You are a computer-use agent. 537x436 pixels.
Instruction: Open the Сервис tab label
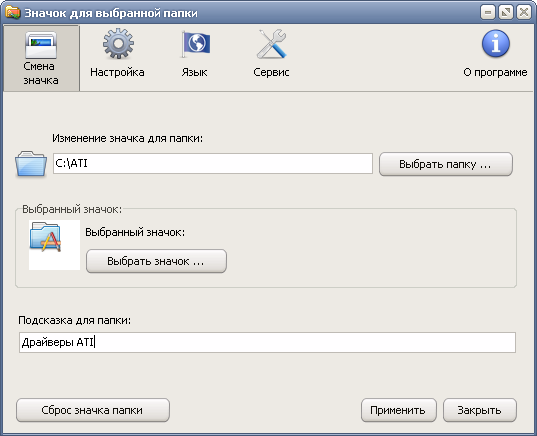click(x=271, y=72)
